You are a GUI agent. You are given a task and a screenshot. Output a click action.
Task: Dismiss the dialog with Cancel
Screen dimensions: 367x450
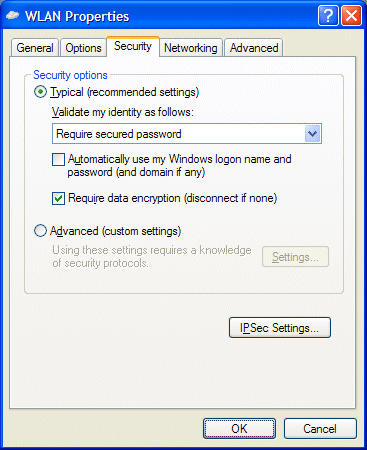tap(320, 429)
